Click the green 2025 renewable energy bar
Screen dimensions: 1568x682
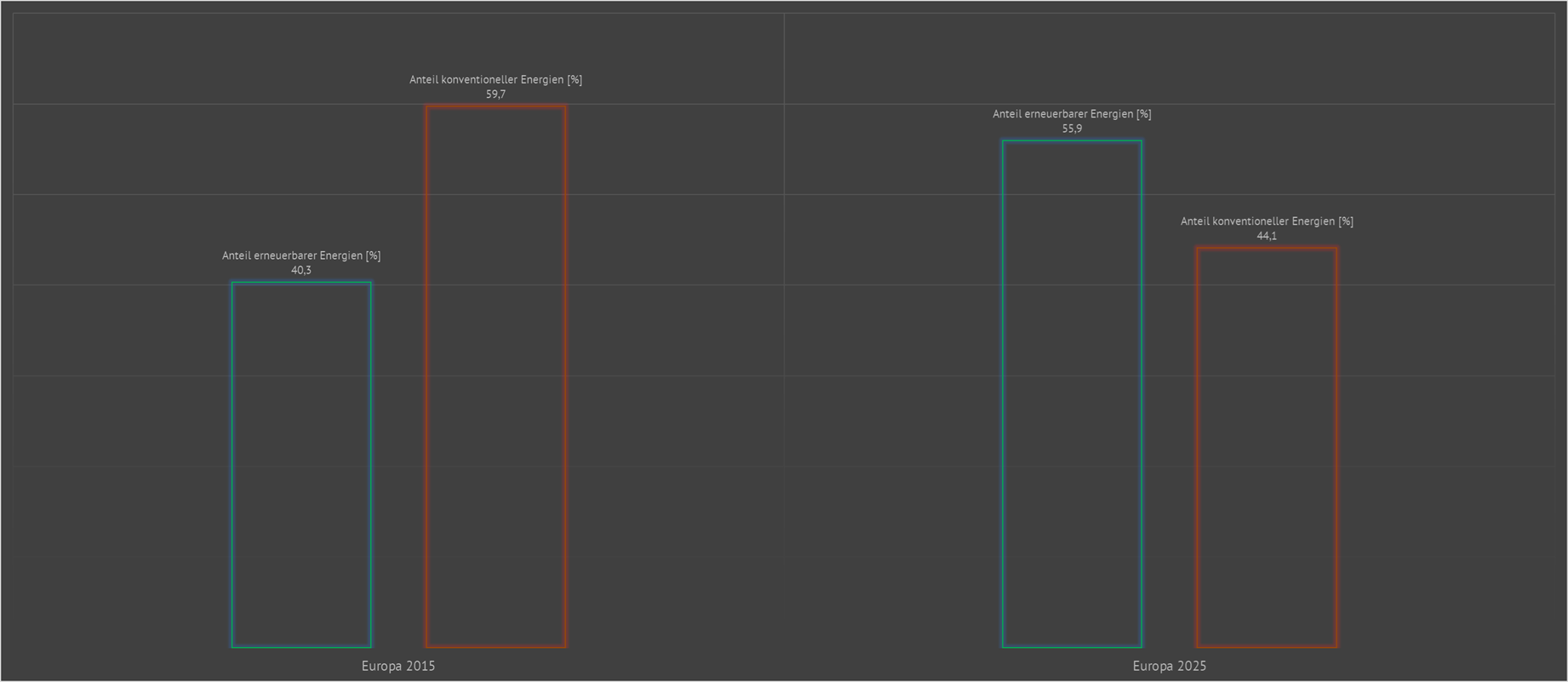coord(1072,393)
